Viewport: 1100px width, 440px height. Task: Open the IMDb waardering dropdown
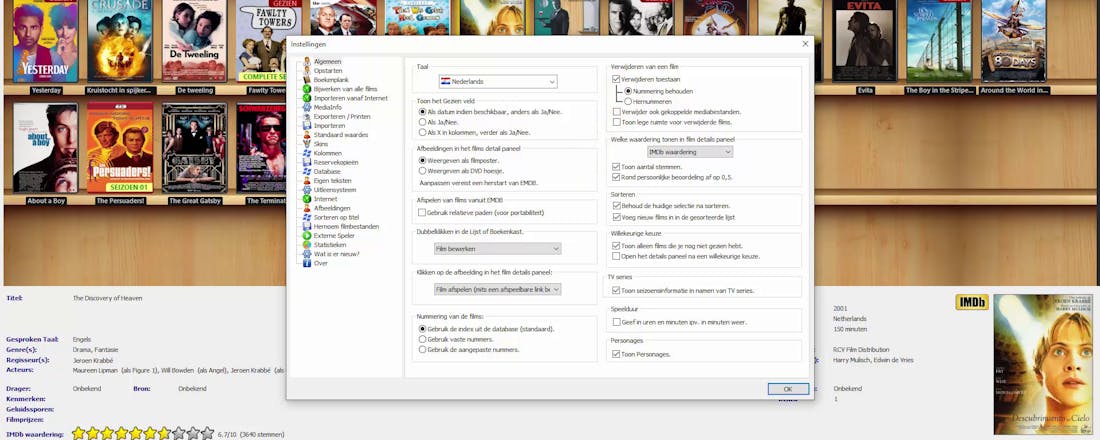690,152
